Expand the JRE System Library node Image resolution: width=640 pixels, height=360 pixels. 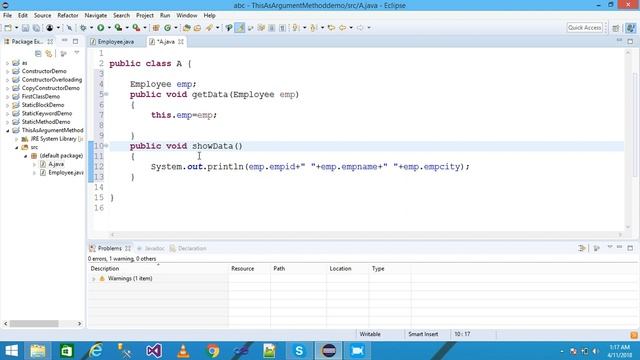tap(17, 139)
